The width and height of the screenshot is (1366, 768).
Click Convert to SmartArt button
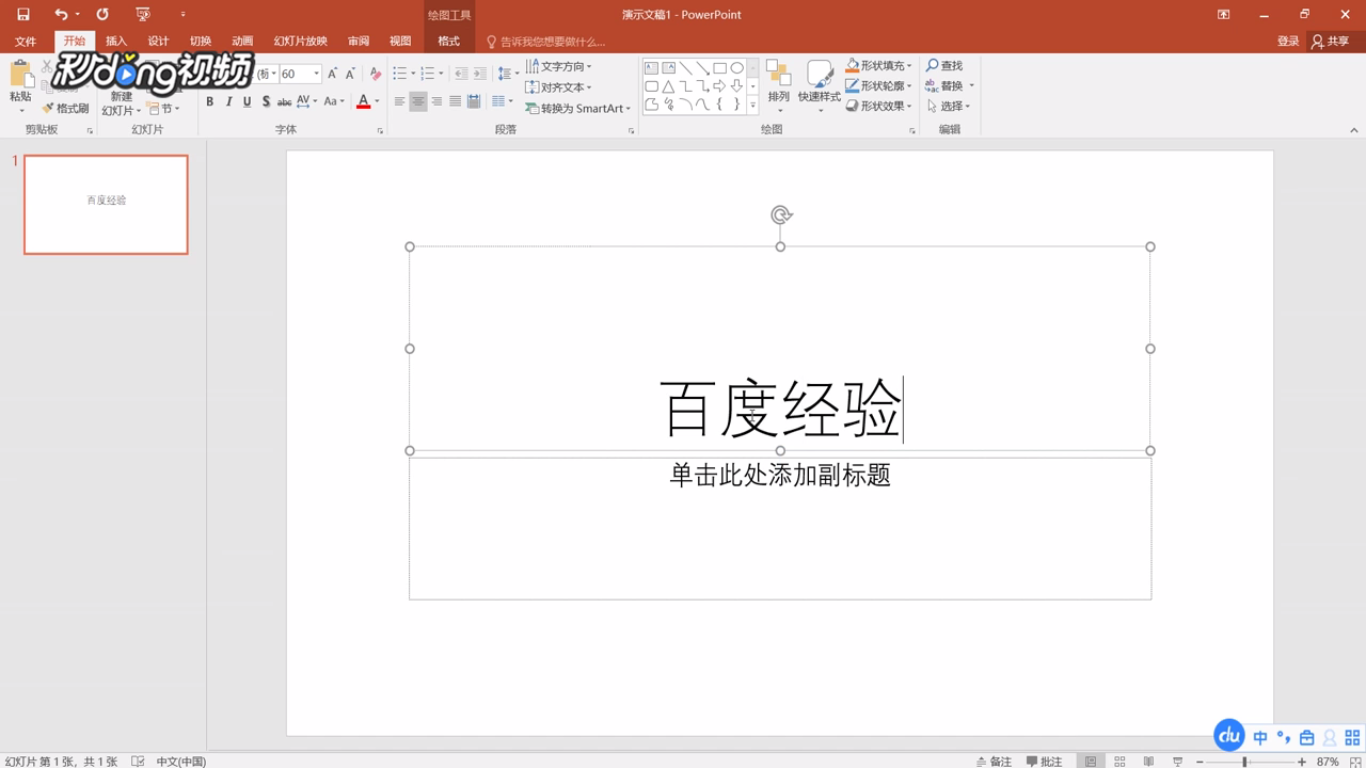[578, 108]
